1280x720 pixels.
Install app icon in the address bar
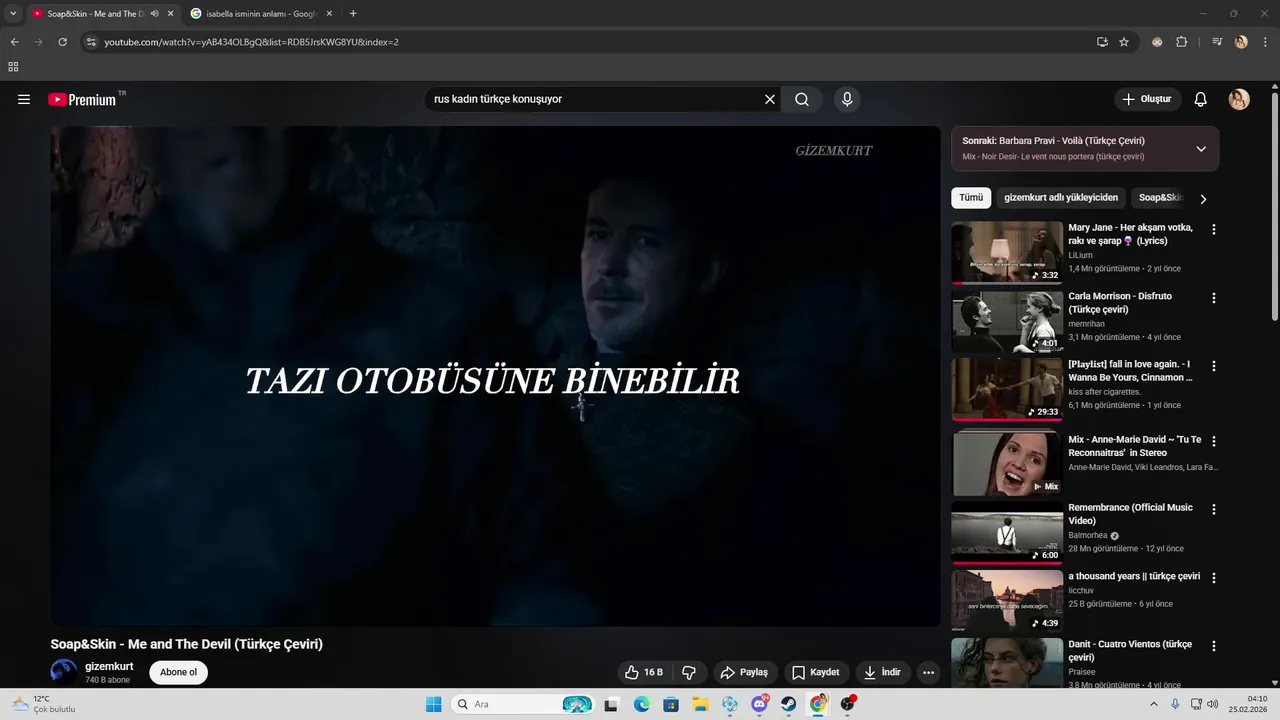pos(1102,42)
